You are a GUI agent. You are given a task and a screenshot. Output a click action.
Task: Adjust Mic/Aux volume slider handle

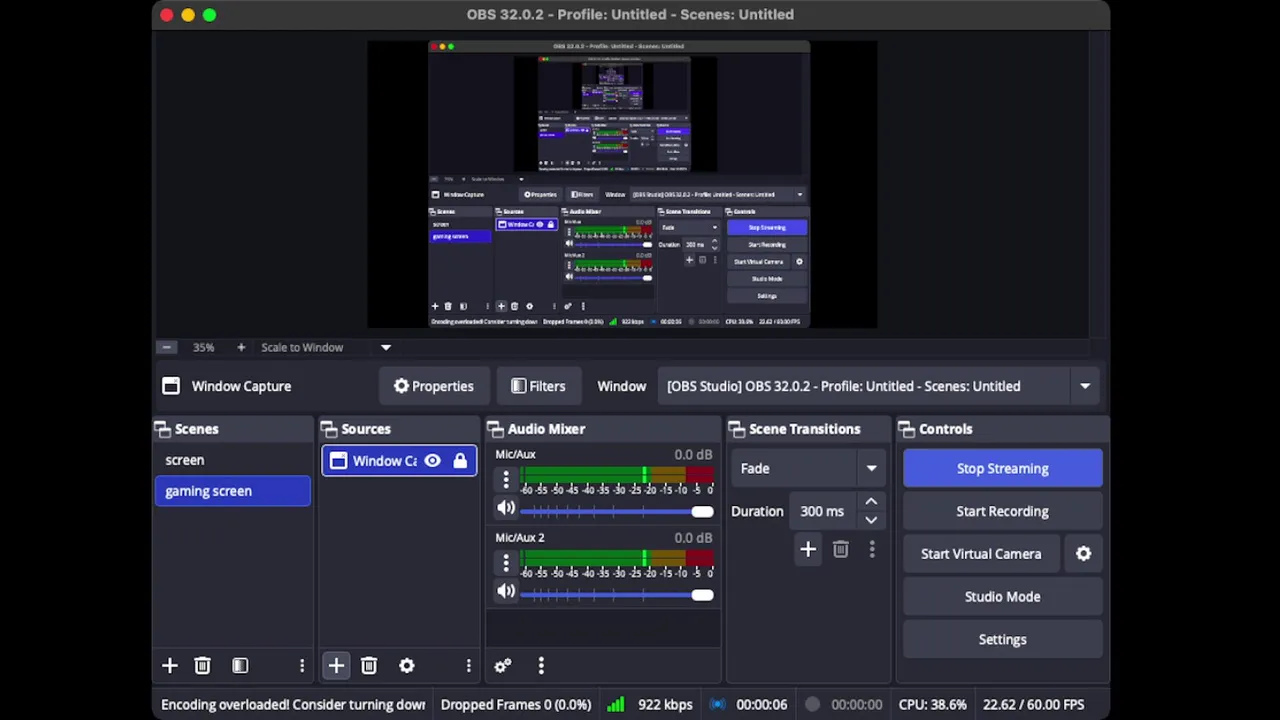[x=702, y=512]
